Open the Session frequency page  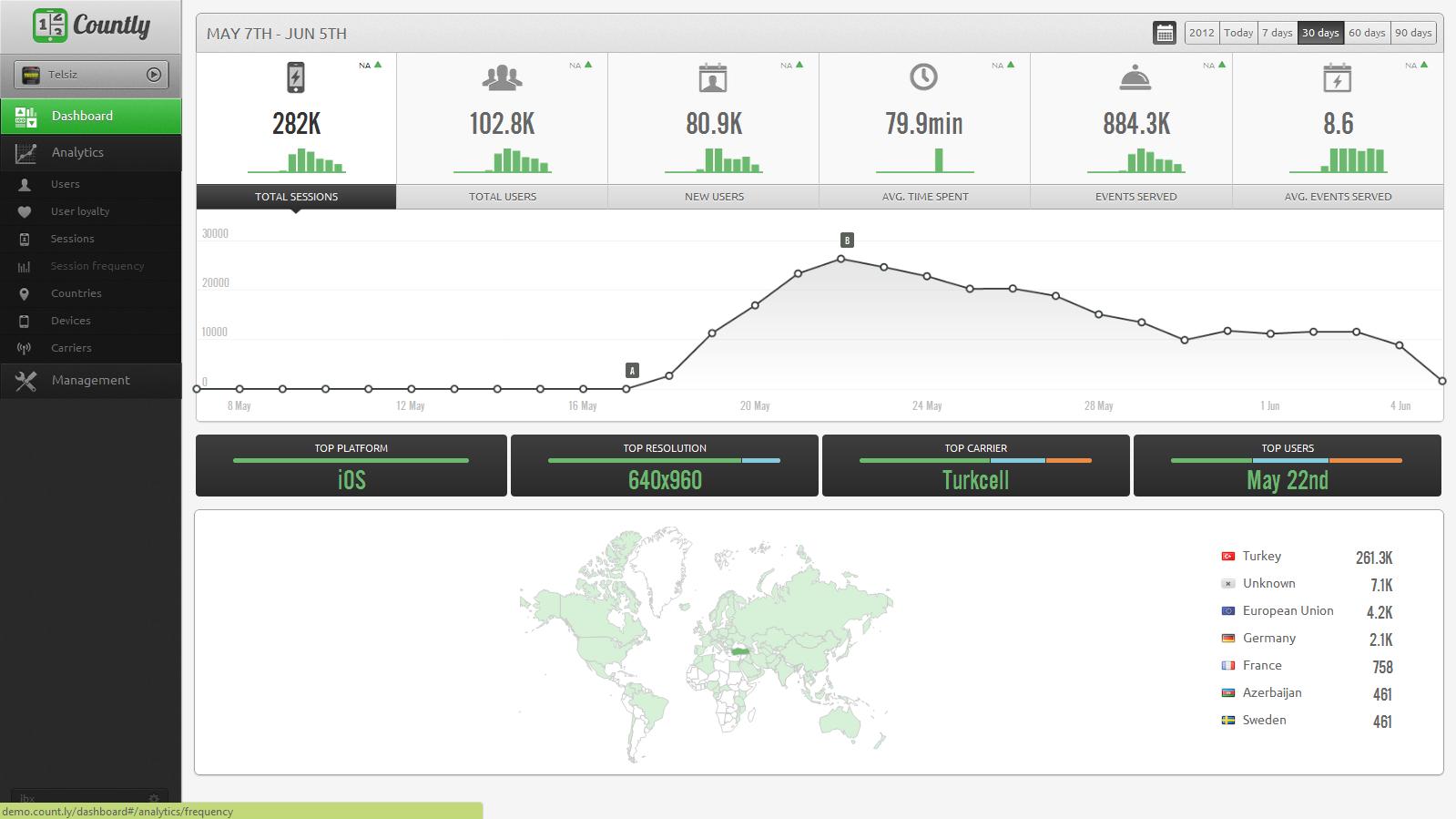[x=97, y=266]
